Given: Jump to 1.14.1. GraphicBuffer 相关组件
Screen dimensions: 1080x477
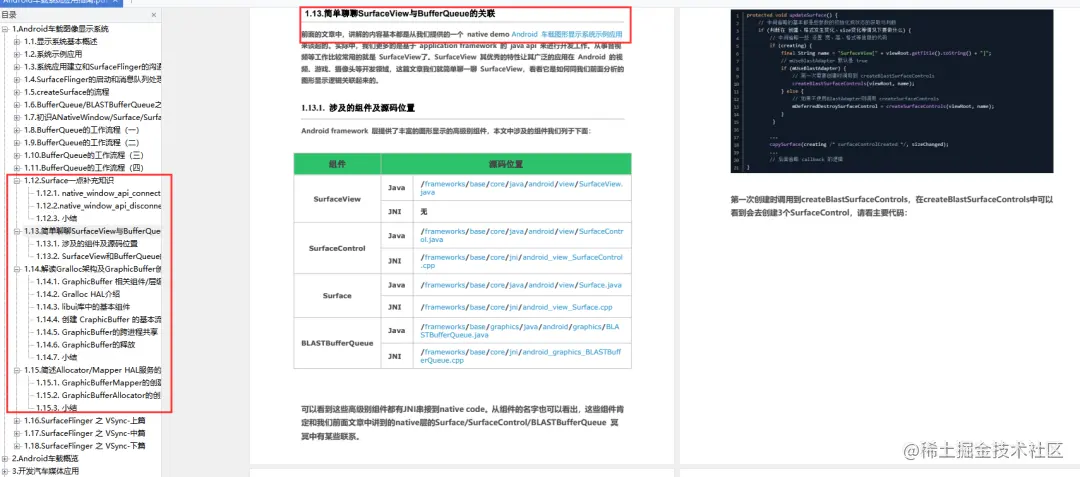Looking at the screenshot, I should pos(98,282).
